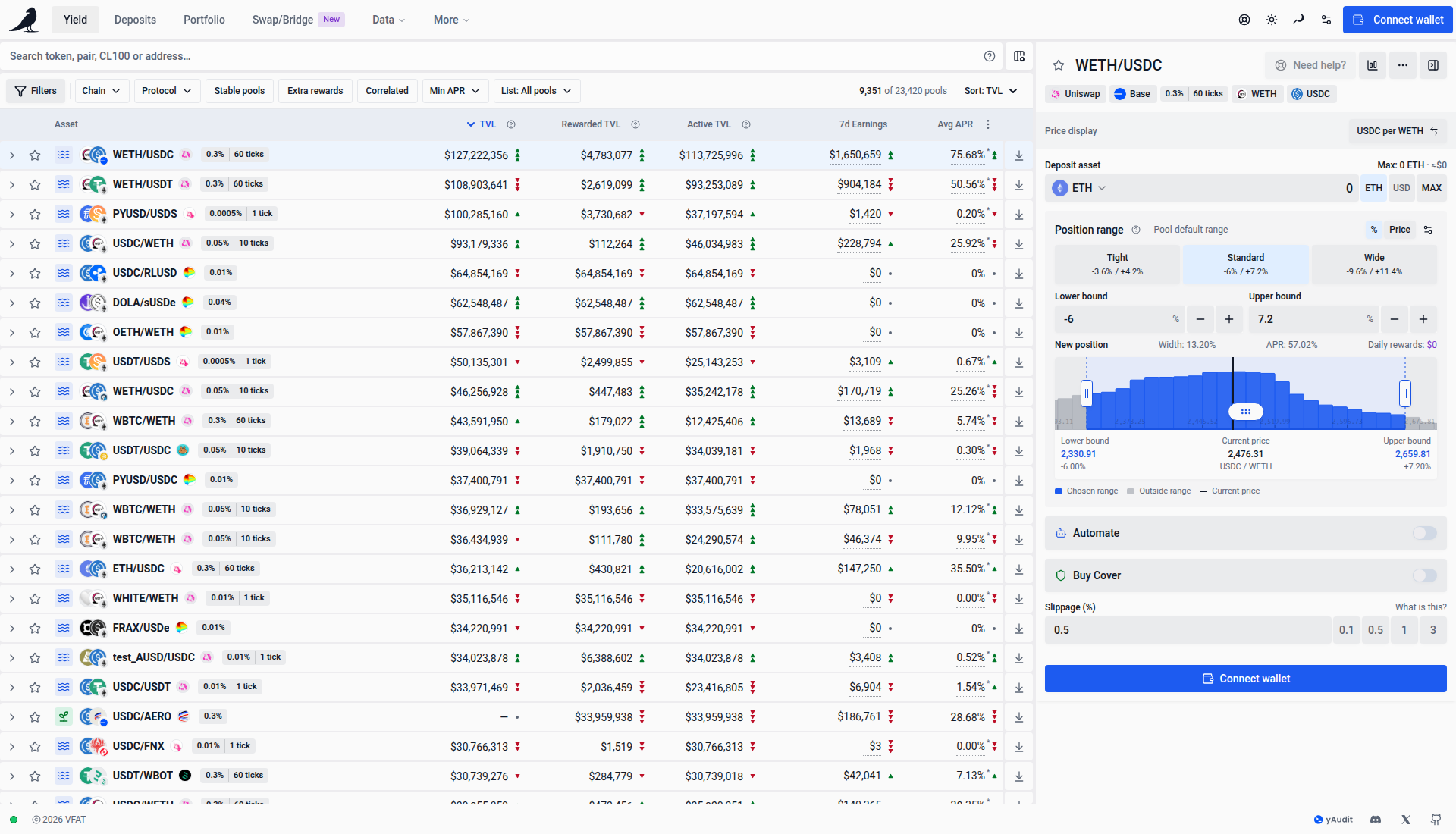Select USD deposit unit toggle
1456x834 pixels.
(x=1401, y=188)
